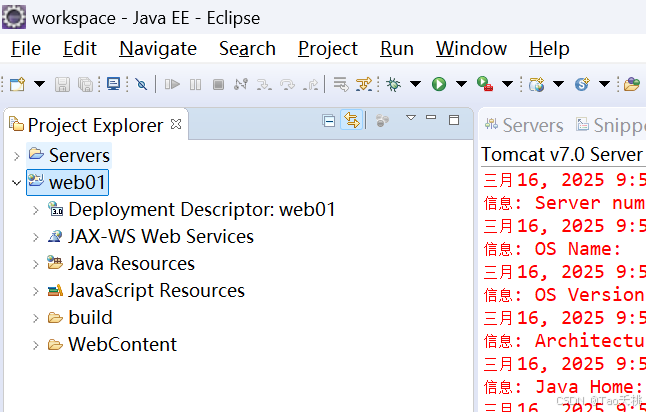Click the New Dynamic Web Project icon

pos(536,84)
